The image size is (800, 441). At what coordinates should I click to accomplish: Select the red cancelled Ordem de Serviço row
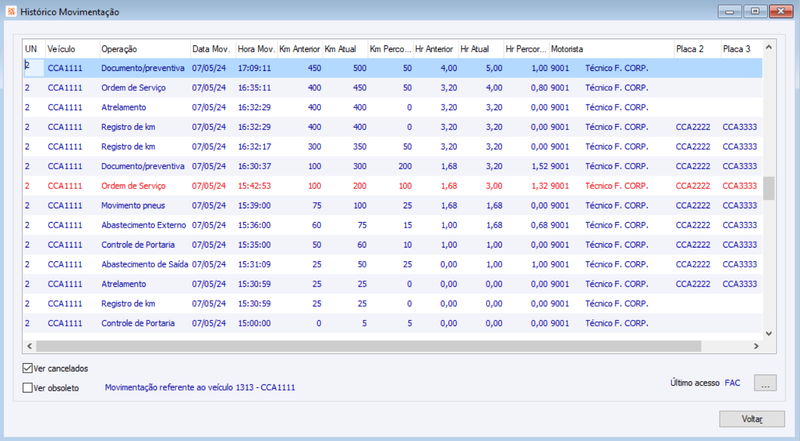[x=393, y=186]
